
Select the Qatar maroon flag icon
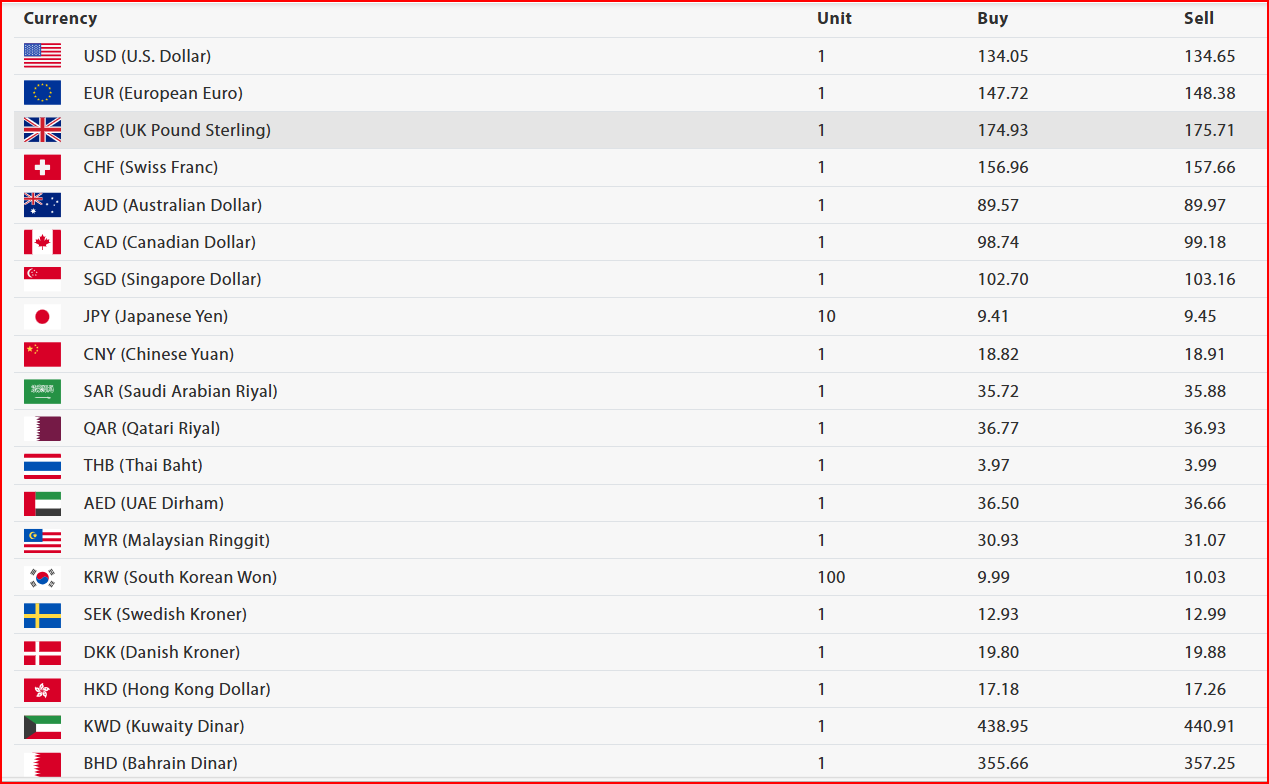[x=42, y=428]
